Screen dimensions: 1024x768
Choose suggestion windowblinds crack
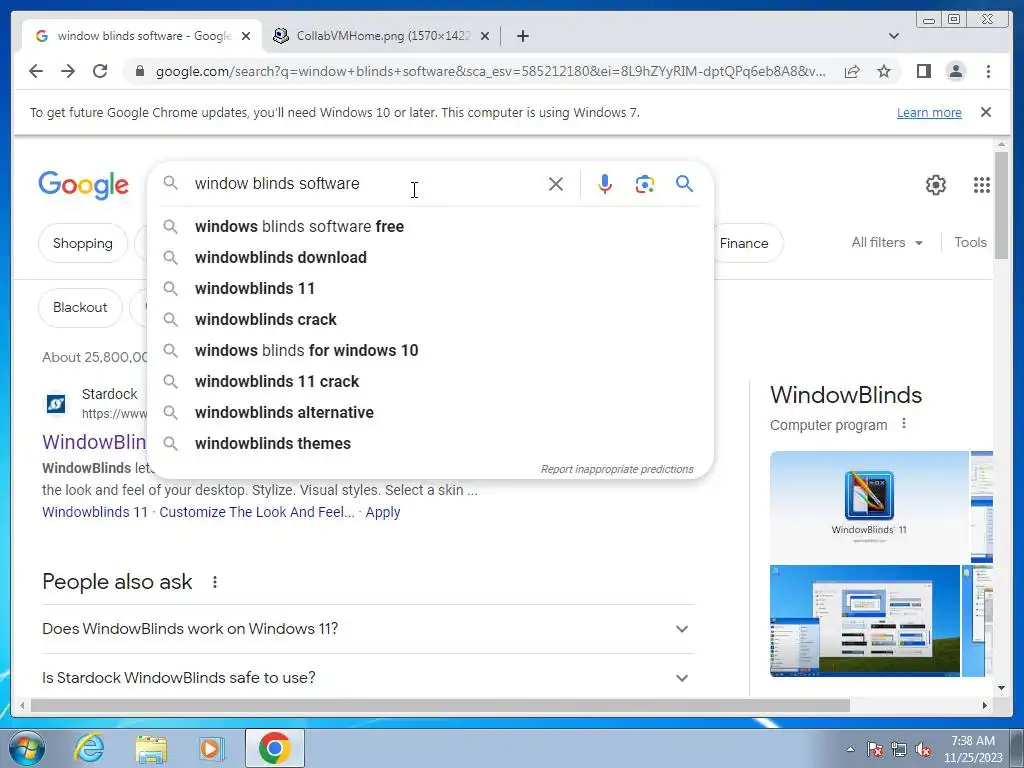click(x=430, y=319)
